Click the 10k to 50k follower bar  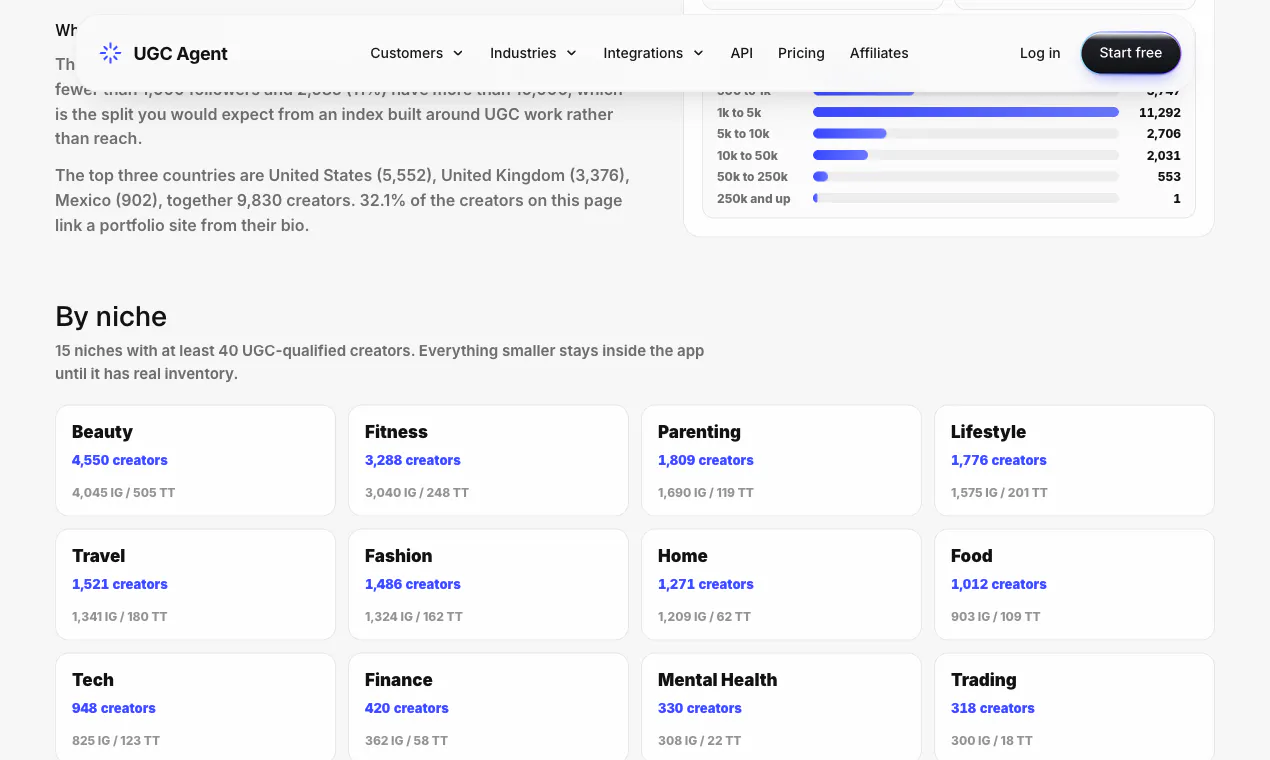click(966, 155)
